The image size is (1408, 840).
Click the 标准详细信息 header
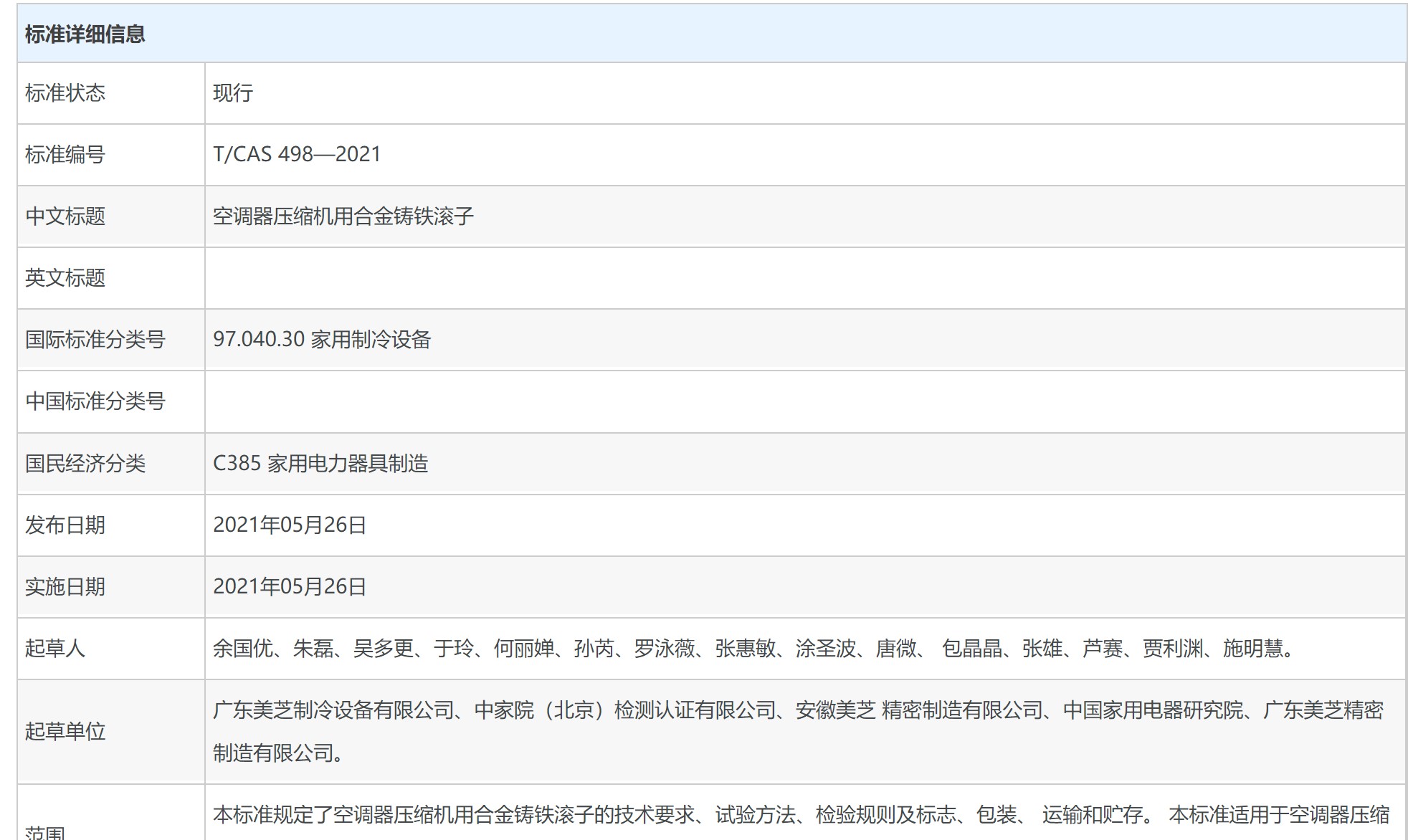click(x=85, y=34)
